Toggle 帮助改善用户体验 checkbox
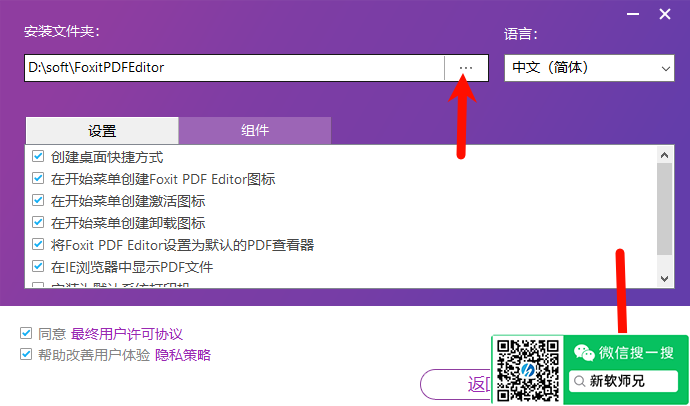 26,354
